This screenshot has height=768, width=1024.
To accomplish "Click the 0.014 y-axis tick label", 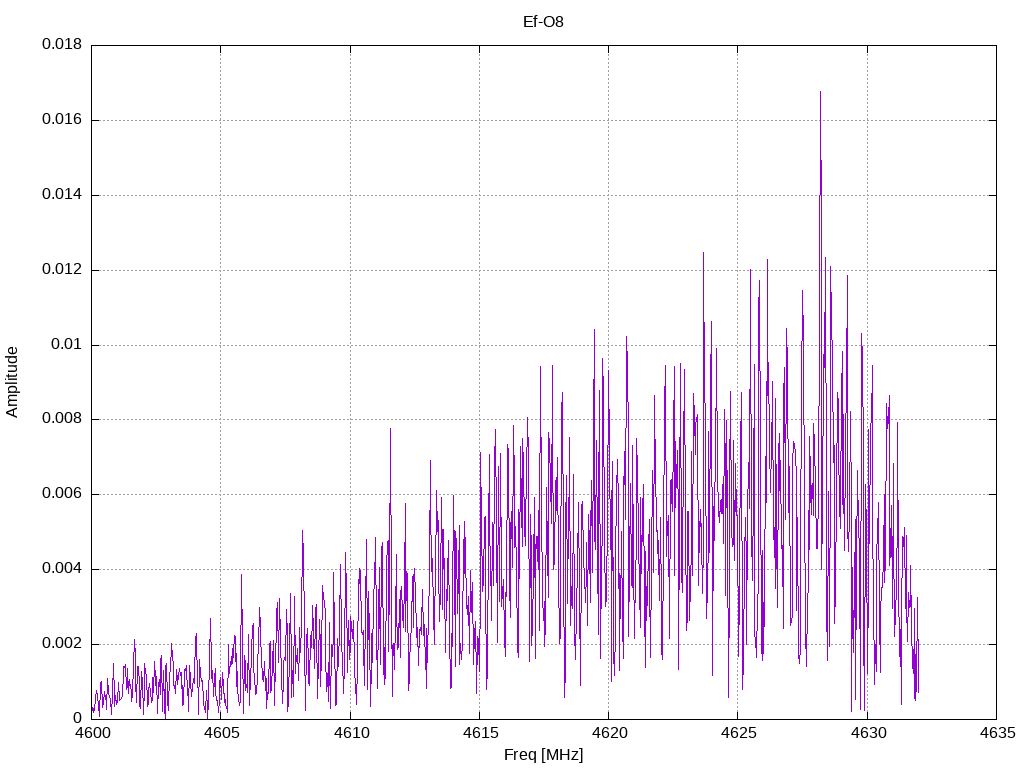I will (x=62, y=195).
